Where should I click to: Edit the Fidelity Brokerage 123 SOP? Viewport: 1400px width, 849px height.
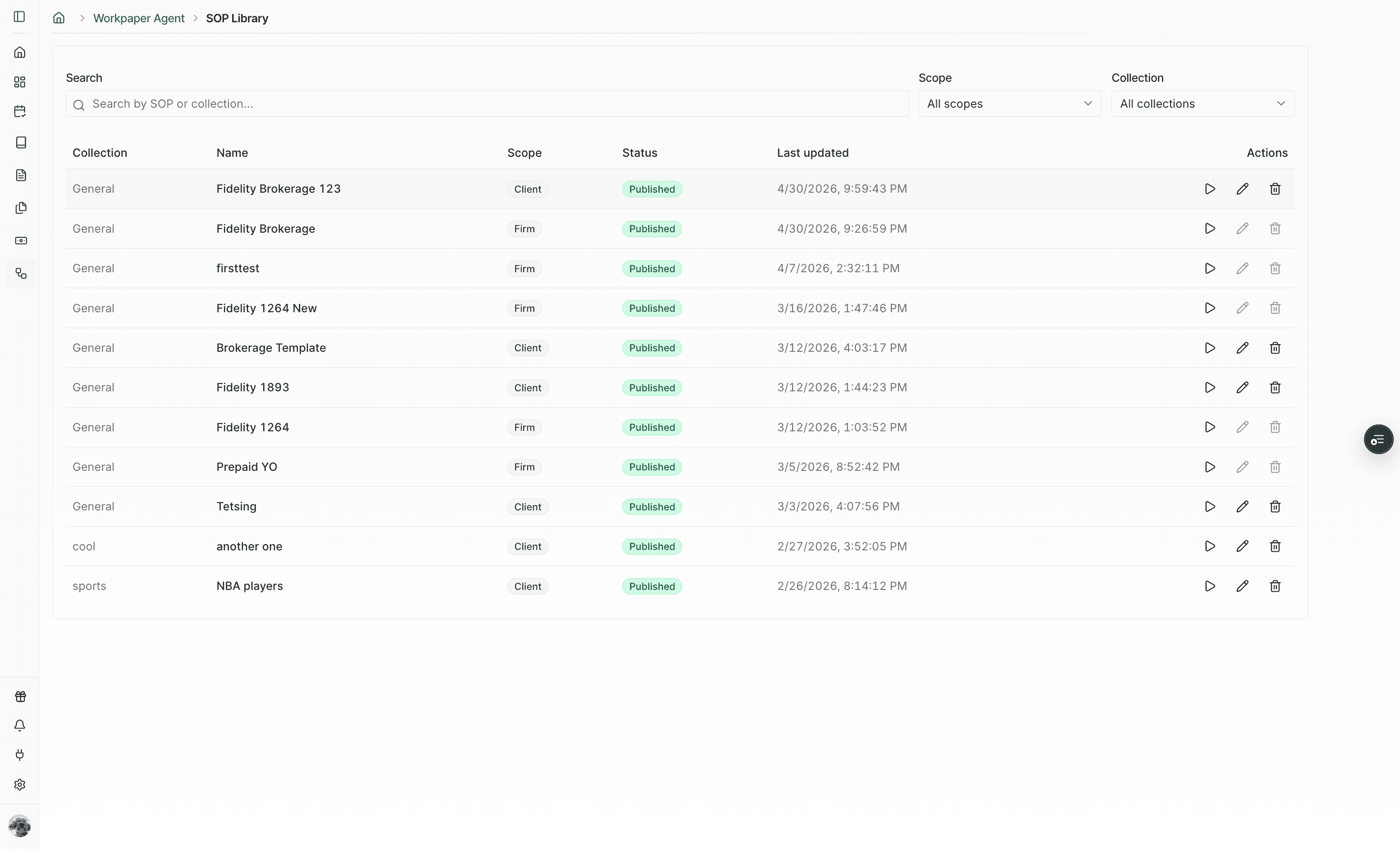coord(1243,189)
